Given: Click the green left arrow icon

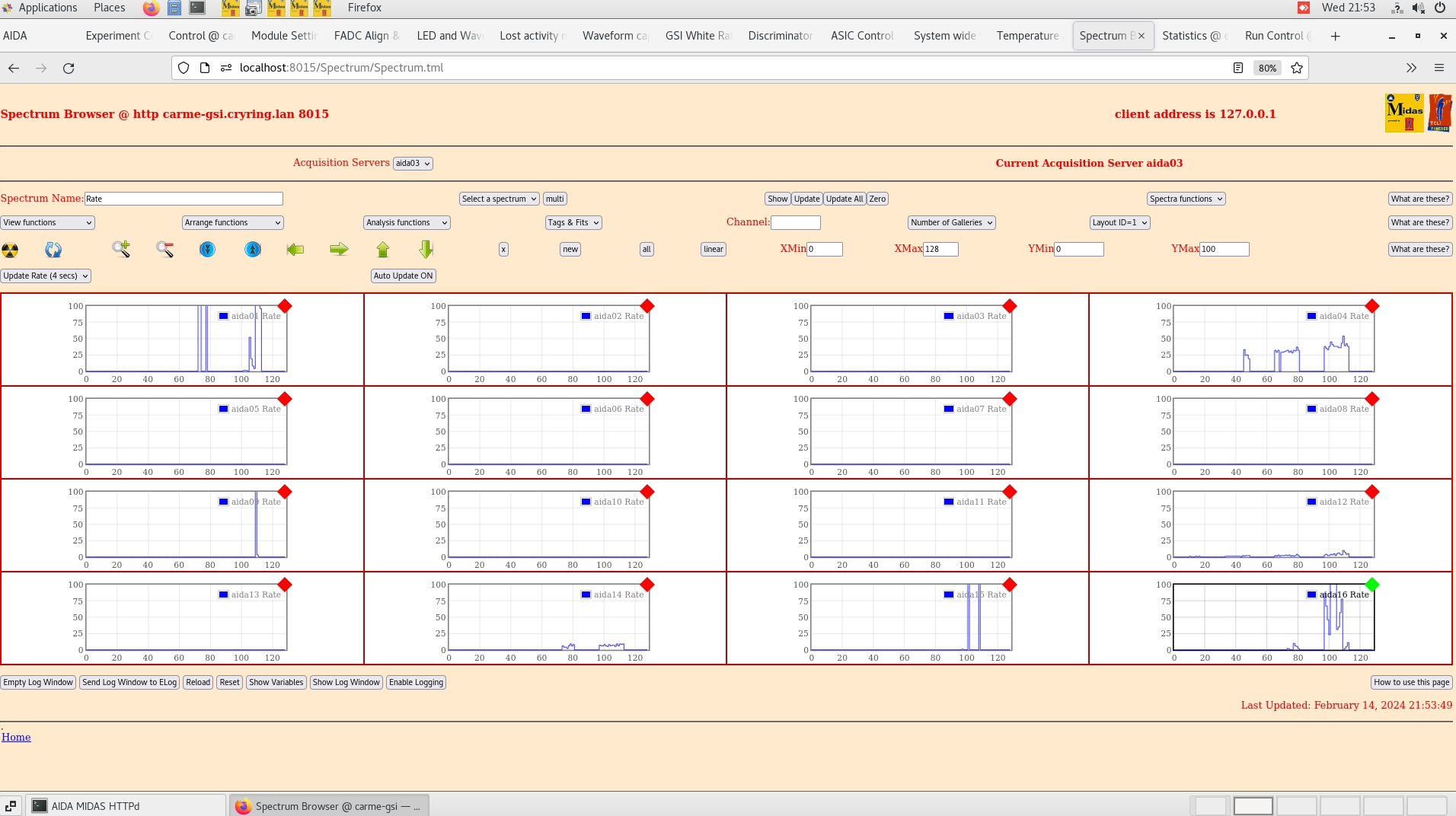Looking at the screenshot, I should coord(295,250).
